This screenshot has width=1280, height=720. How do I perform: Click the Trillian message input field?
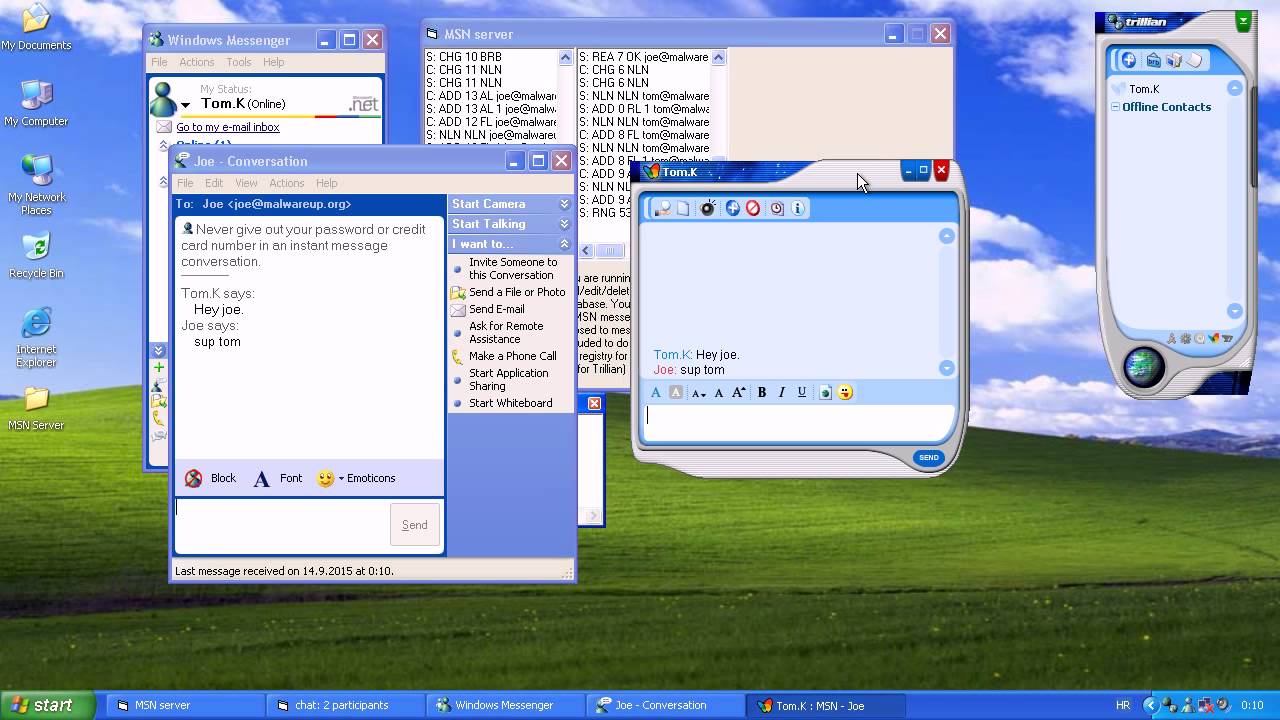coord(797,422)
